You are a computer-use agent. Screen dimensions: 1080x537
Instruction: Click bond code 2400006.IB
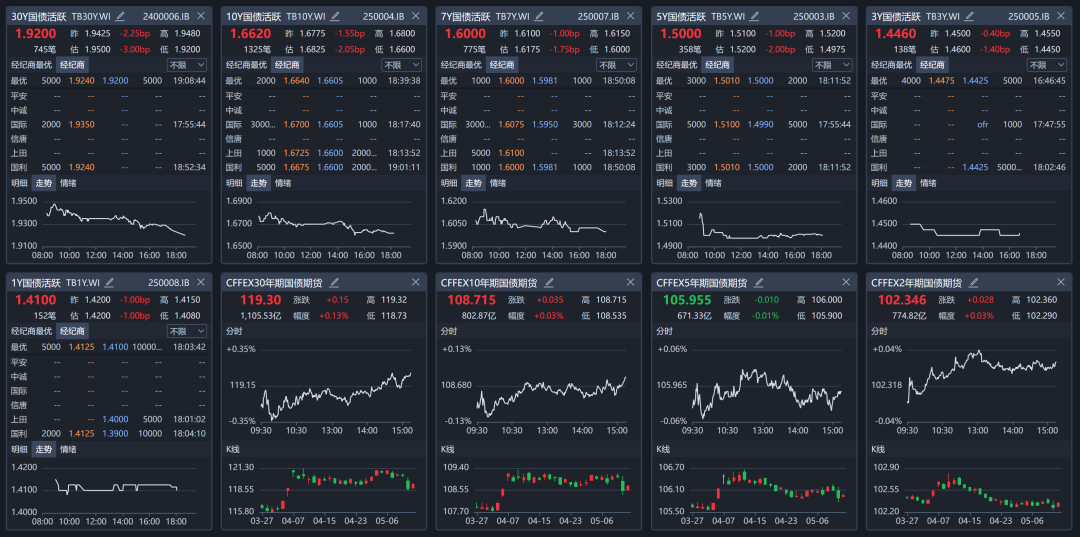166,16
